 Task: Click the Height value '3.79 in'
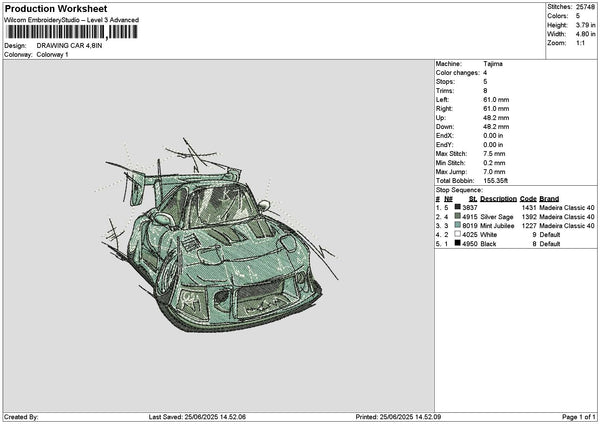586,25
